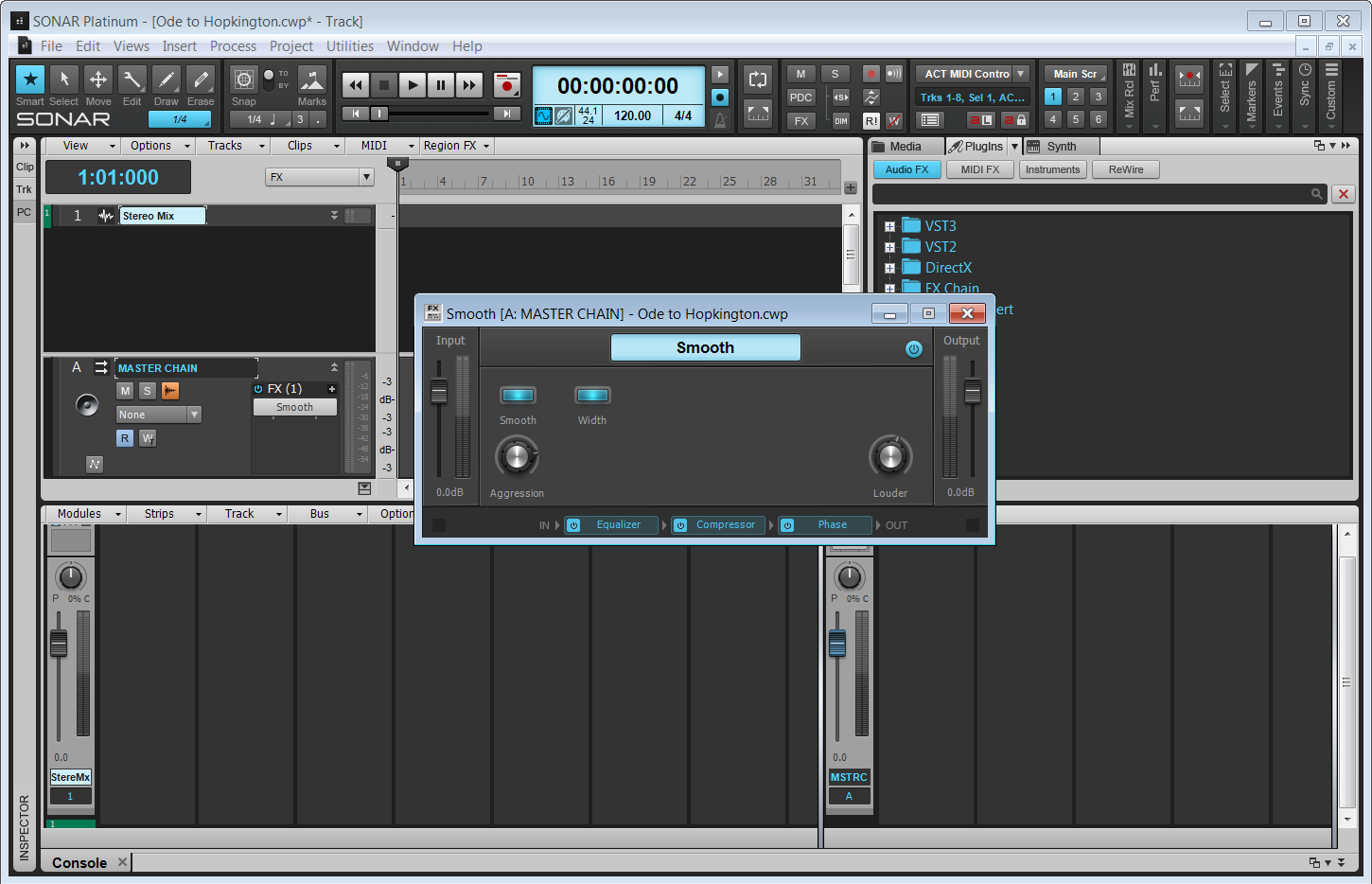Screen dimensions: 1372x884
Task: Toggle the metronome icon
Action: point(720,120)
